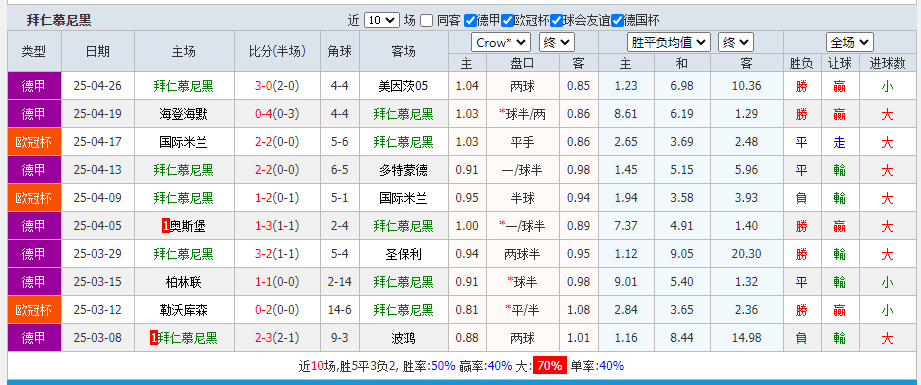Click the 欧冠杯 tag on 25-04-17 row
The image size is (921, 385).
pyautogui.click(x=34, y=142)
